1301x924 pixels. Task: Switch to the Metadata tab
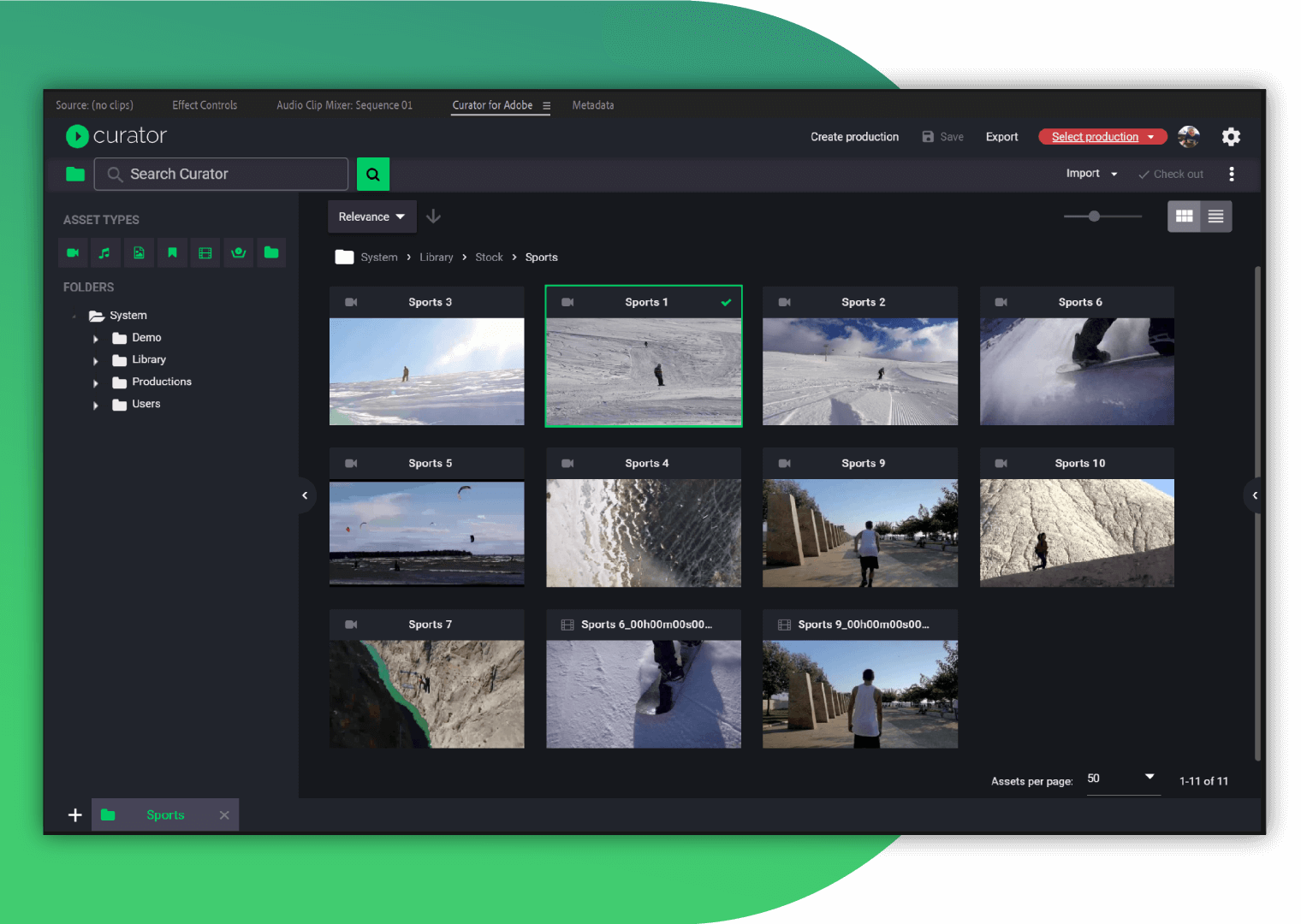coord(593,105)
